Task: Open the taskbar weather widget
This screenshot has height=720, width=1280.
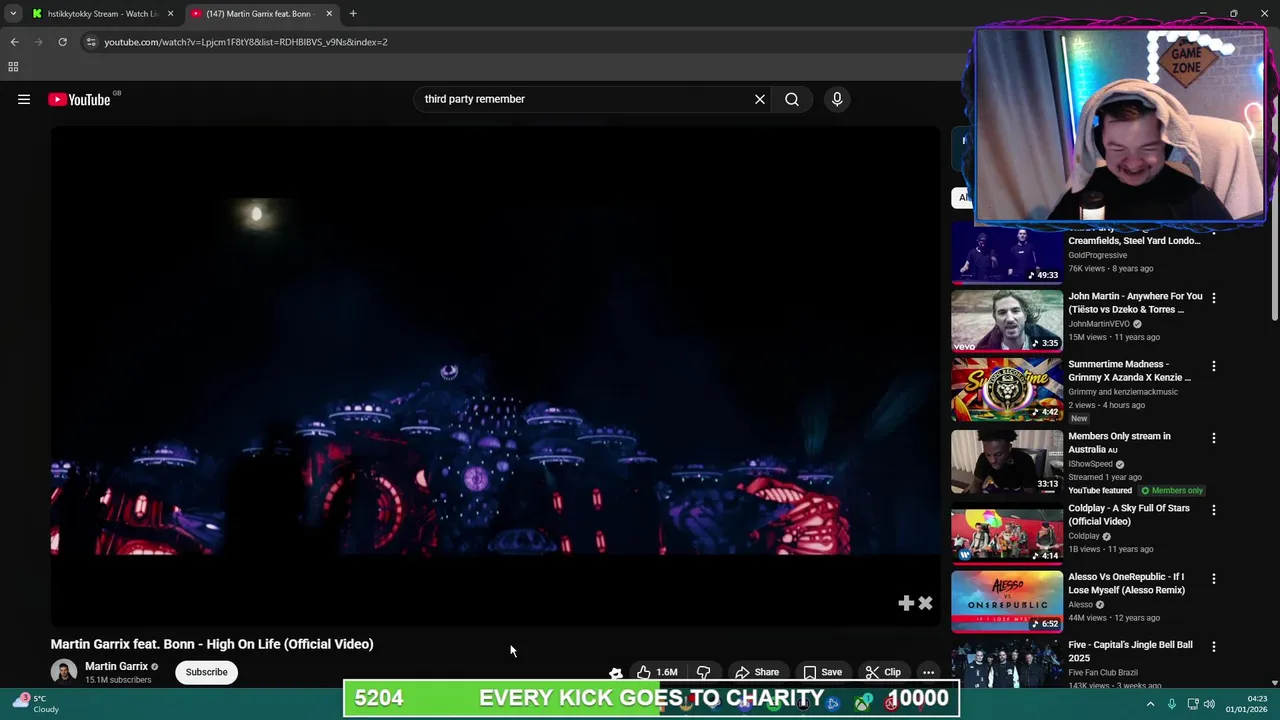Action: tap(34, 703)
